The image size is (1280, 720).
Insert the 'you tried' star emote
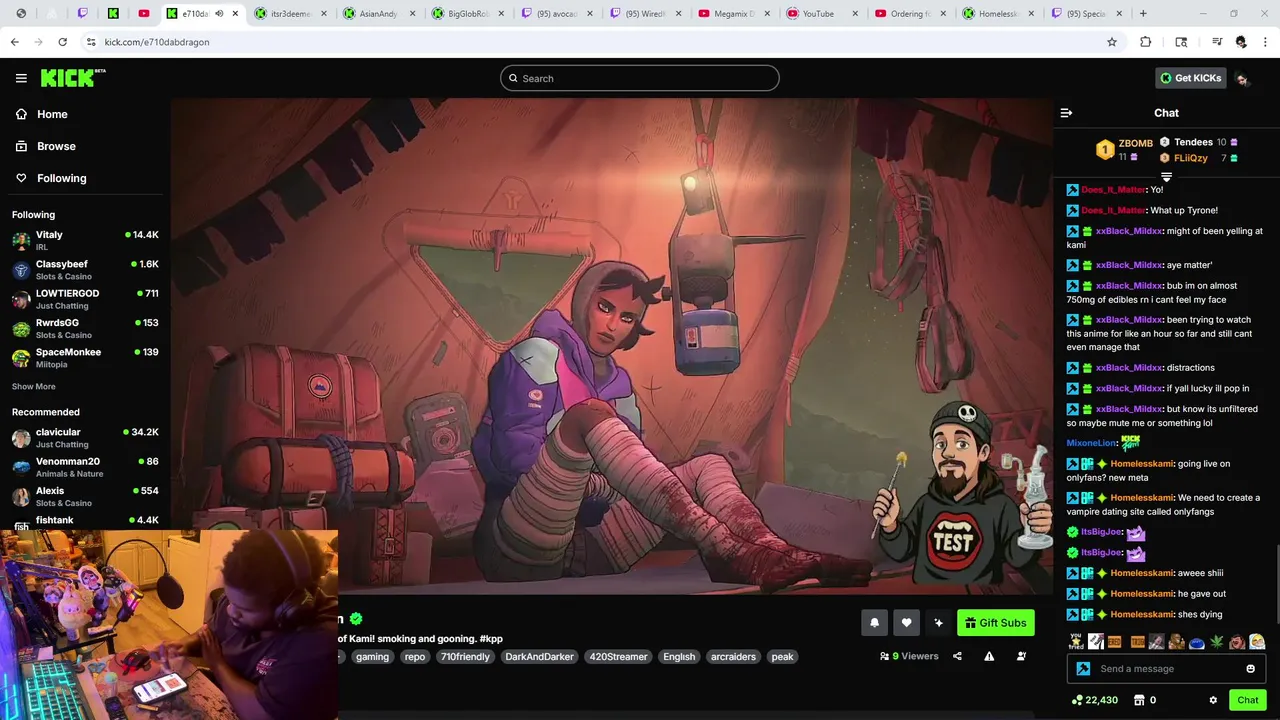pyautogui.click(x=1076, y=642)
